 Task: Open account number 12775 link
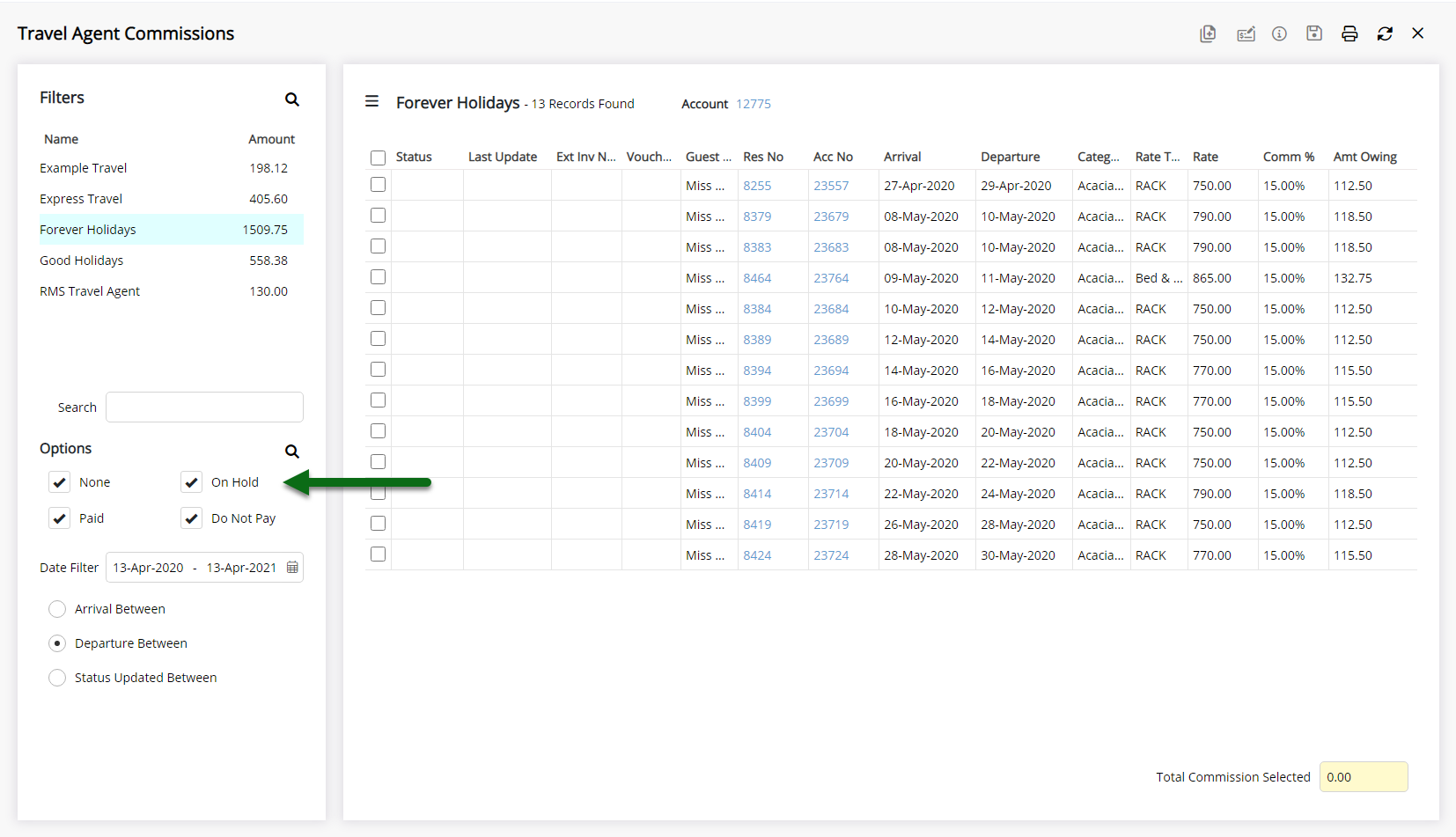(x=754, y=104)
